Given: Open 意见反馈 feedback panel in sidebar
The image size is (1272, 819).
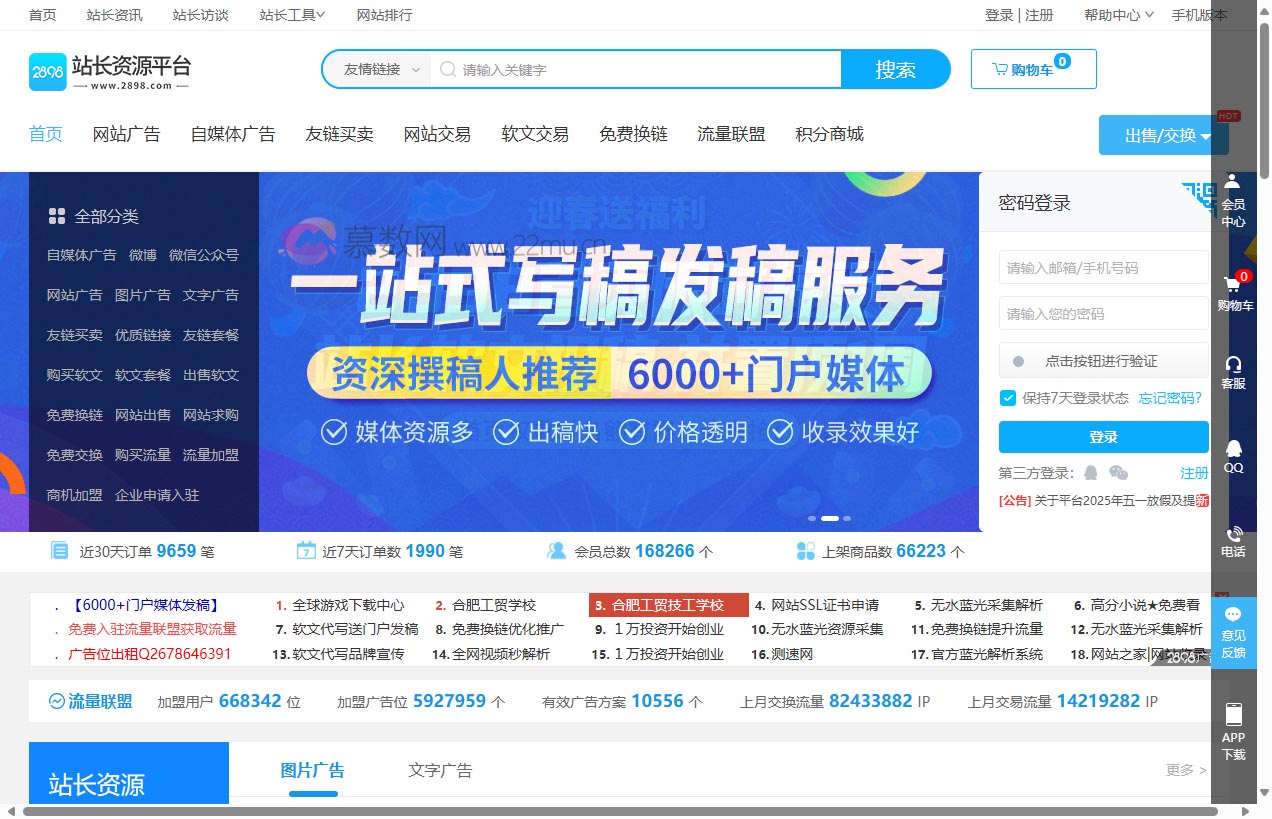Looking at the screenshot, I should [1233, 631].
